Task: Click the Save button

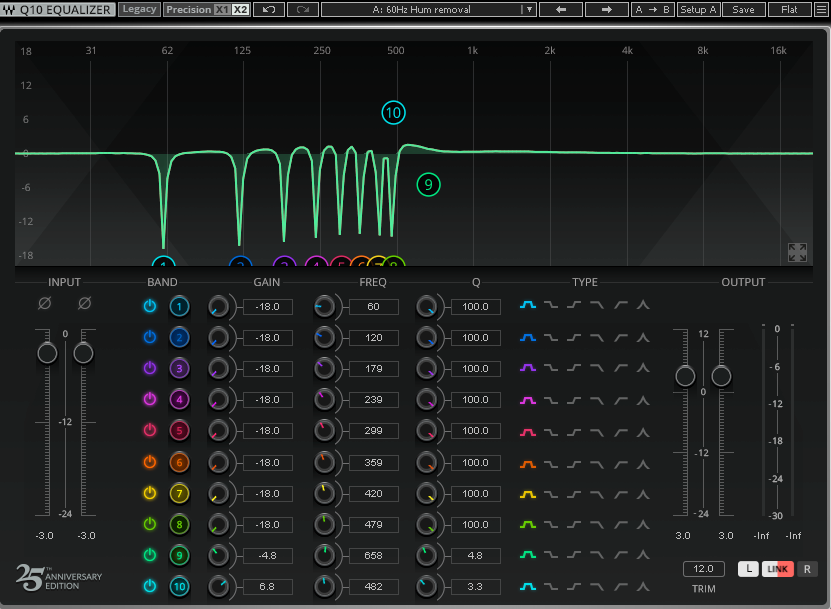Action: pos(744,10)
